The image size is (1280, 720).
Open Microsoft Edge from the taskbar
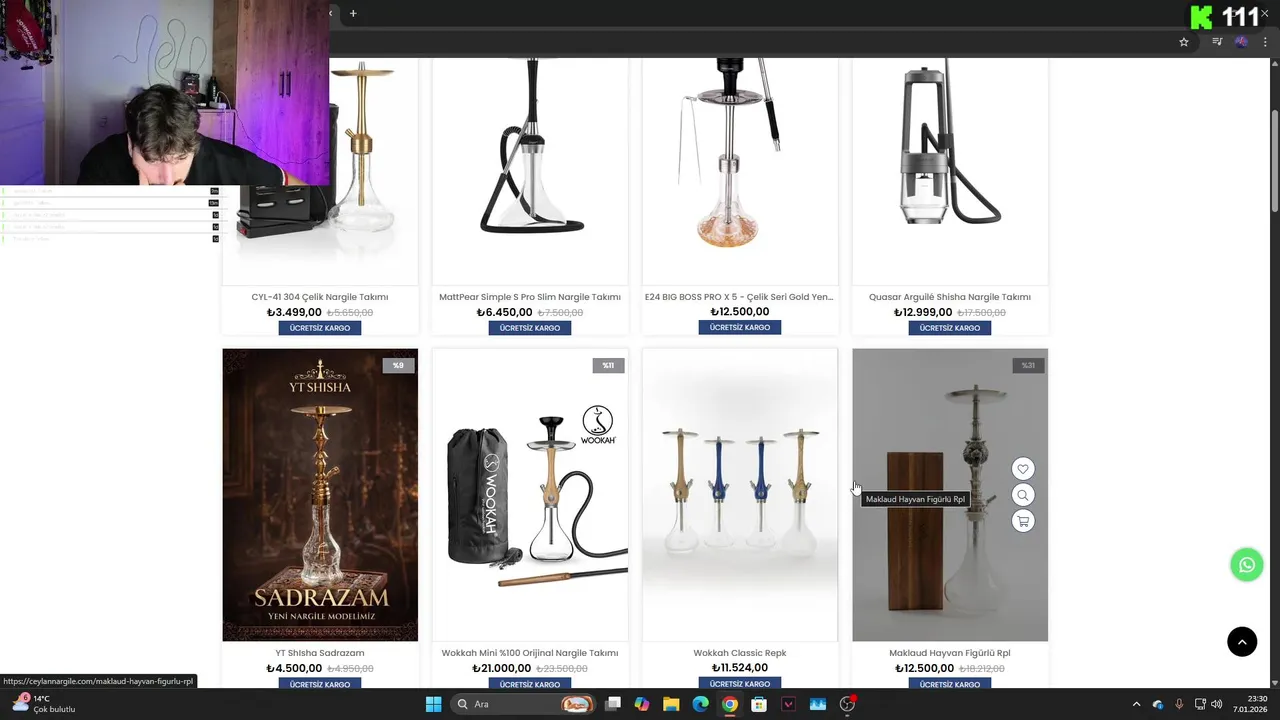pos(701,704)
